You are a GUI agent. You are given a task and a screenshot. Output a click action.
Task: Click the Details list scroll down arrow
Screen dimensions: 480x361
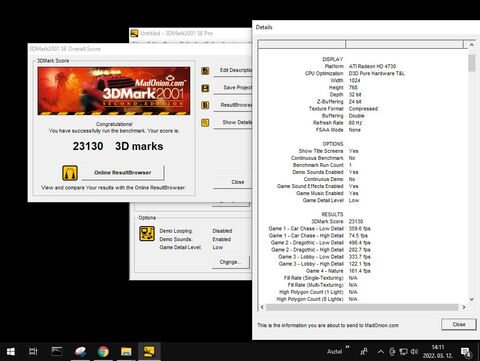point(472,299)
